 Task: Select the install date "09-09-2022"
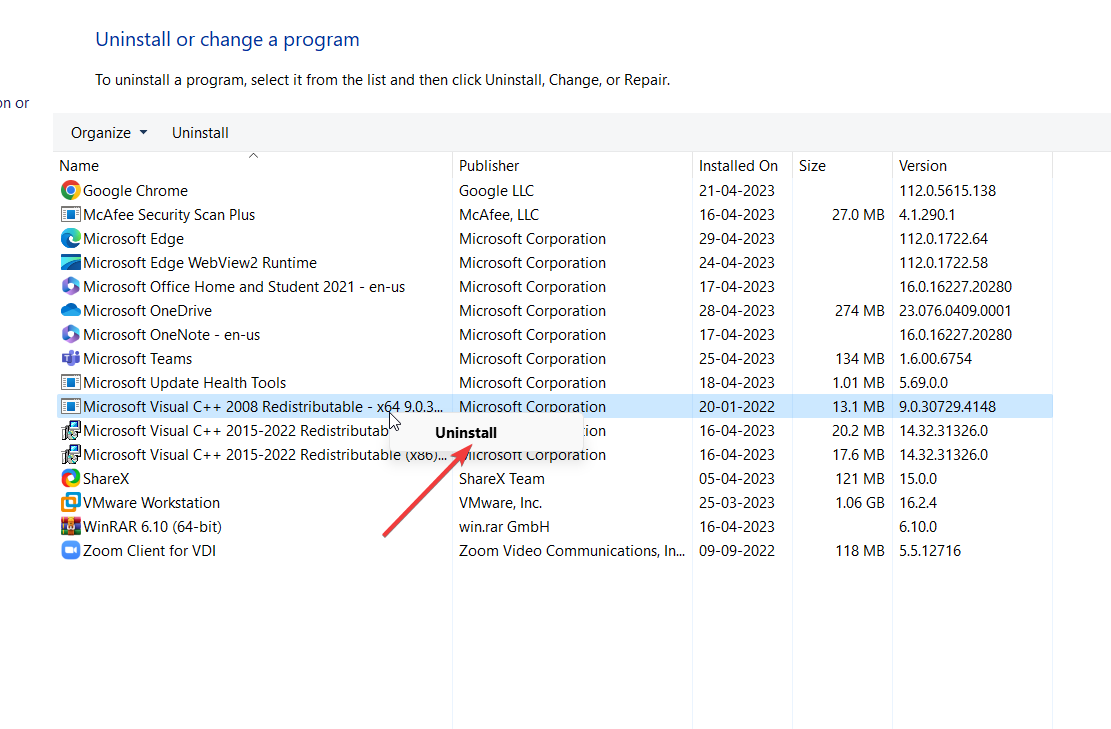[x=737, y=550]
